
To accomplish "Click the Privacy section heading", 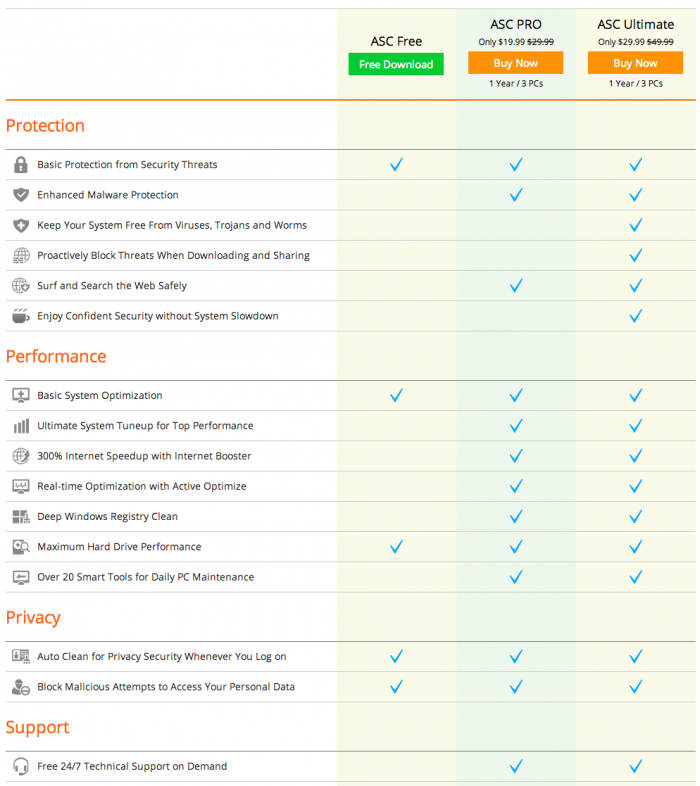I will pyautogui.click(x=33, y=618).
